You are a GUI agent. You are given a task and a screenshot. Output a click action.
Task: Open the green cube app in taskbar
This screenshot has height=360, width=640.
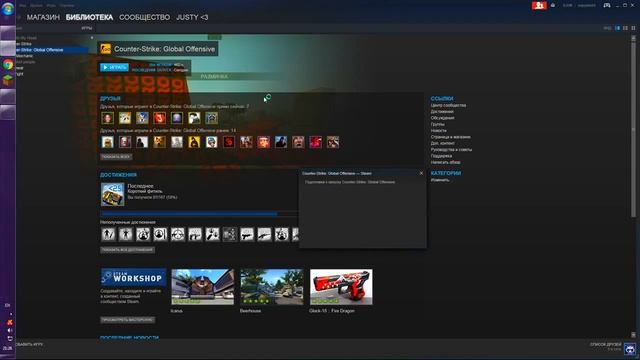(x=8, y=80)
